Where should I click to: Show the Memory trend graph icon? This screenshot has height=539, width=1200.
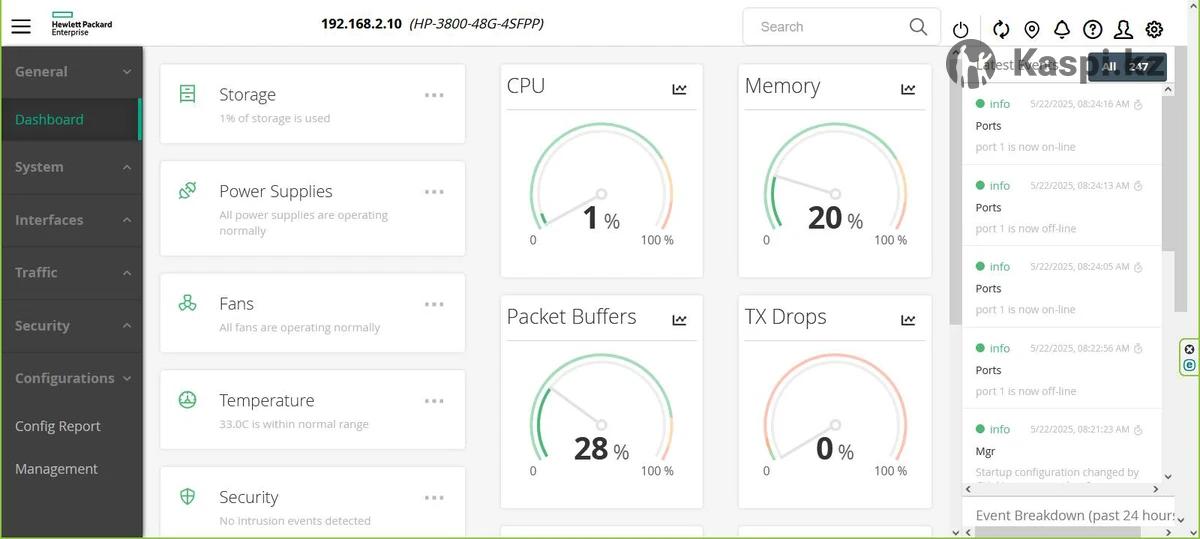(908, 89)
